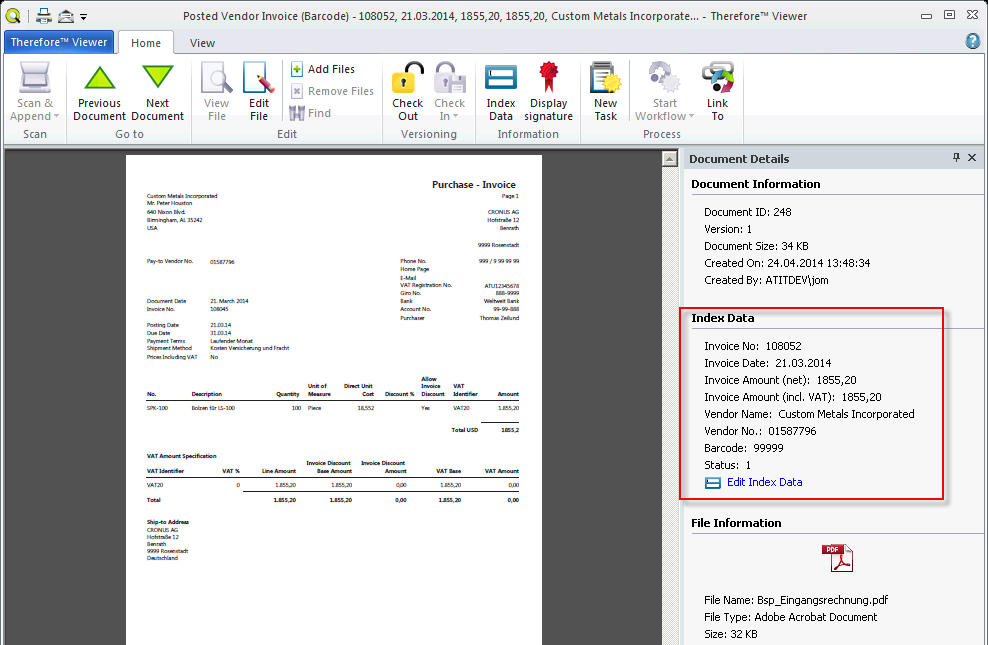This screenshot has height=645, width=988.
Task: Open the Therefore Viewer menu
Action: click(58, 42)
